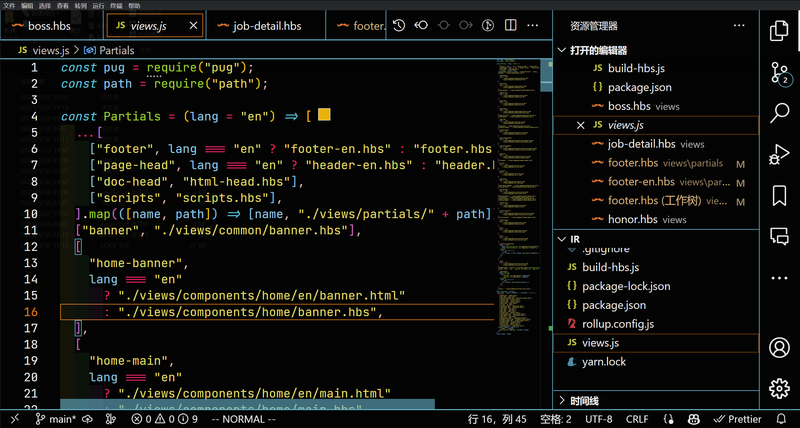The width and height of the screenshot is (800, 428).
Task: Collapse the IR folder section
Action: pos(656,239)
